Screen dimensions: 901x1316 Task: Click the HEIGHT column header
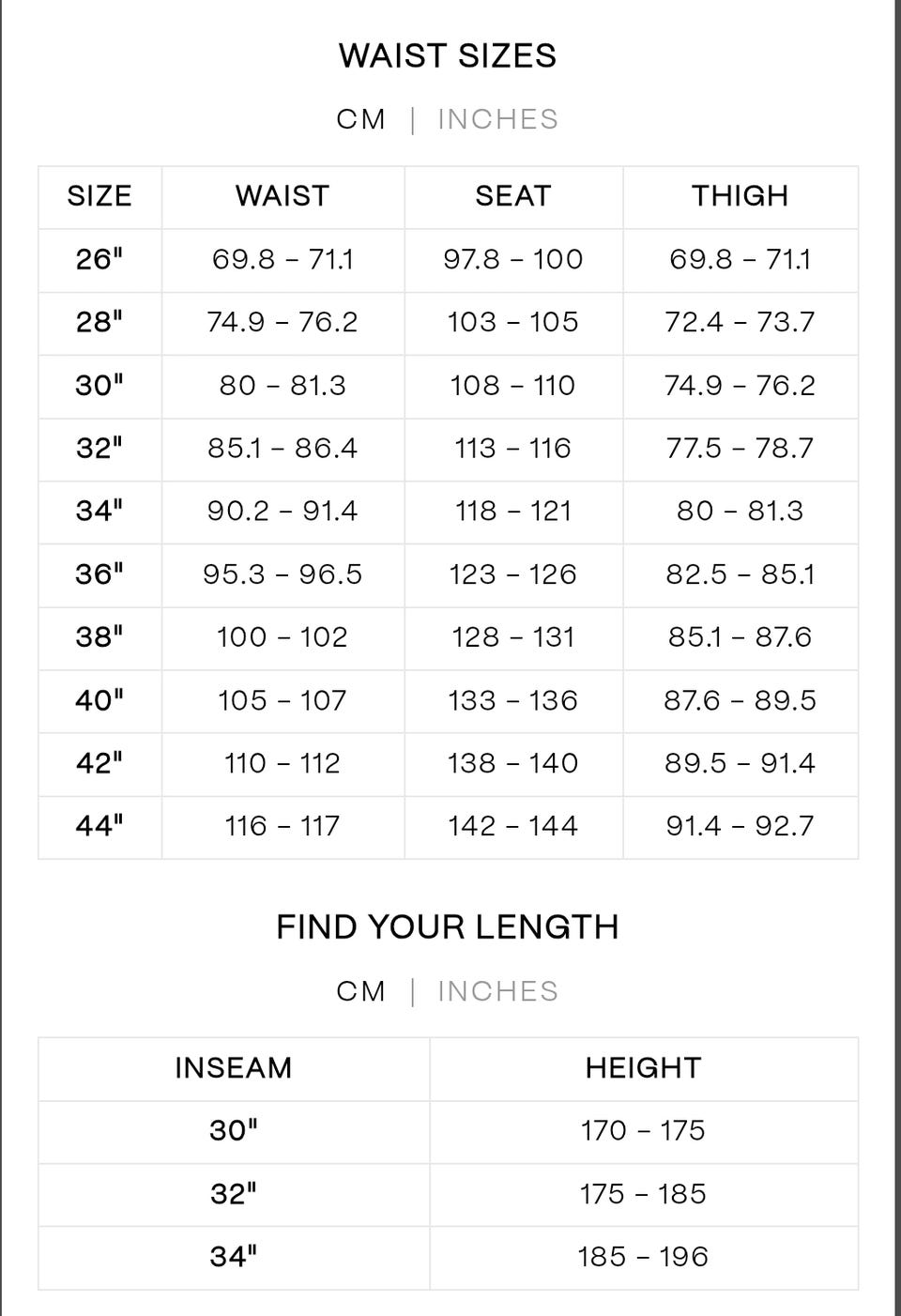pyautogui.click(x=644, y=1068)
